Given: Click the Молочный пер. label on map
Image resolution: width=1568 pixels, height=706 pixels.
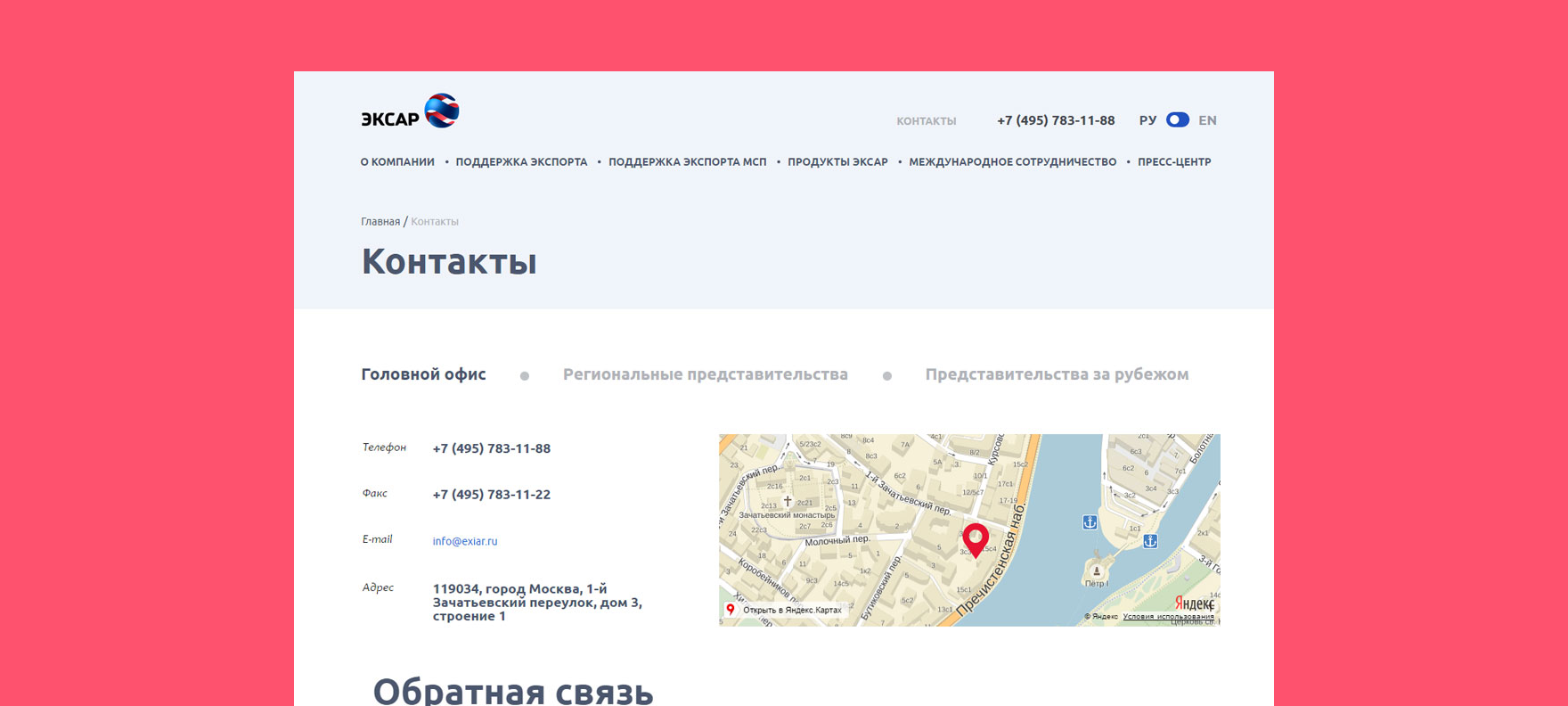Looking at the screenshot, I should [837, 540].
